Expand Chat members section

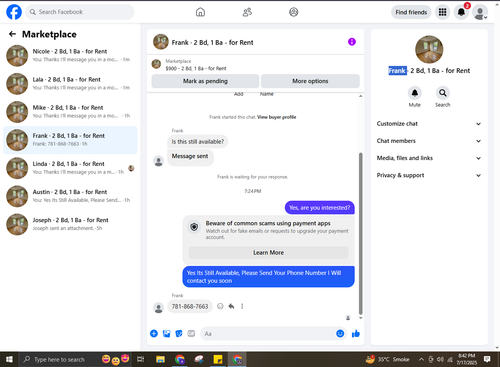point(429,141)
